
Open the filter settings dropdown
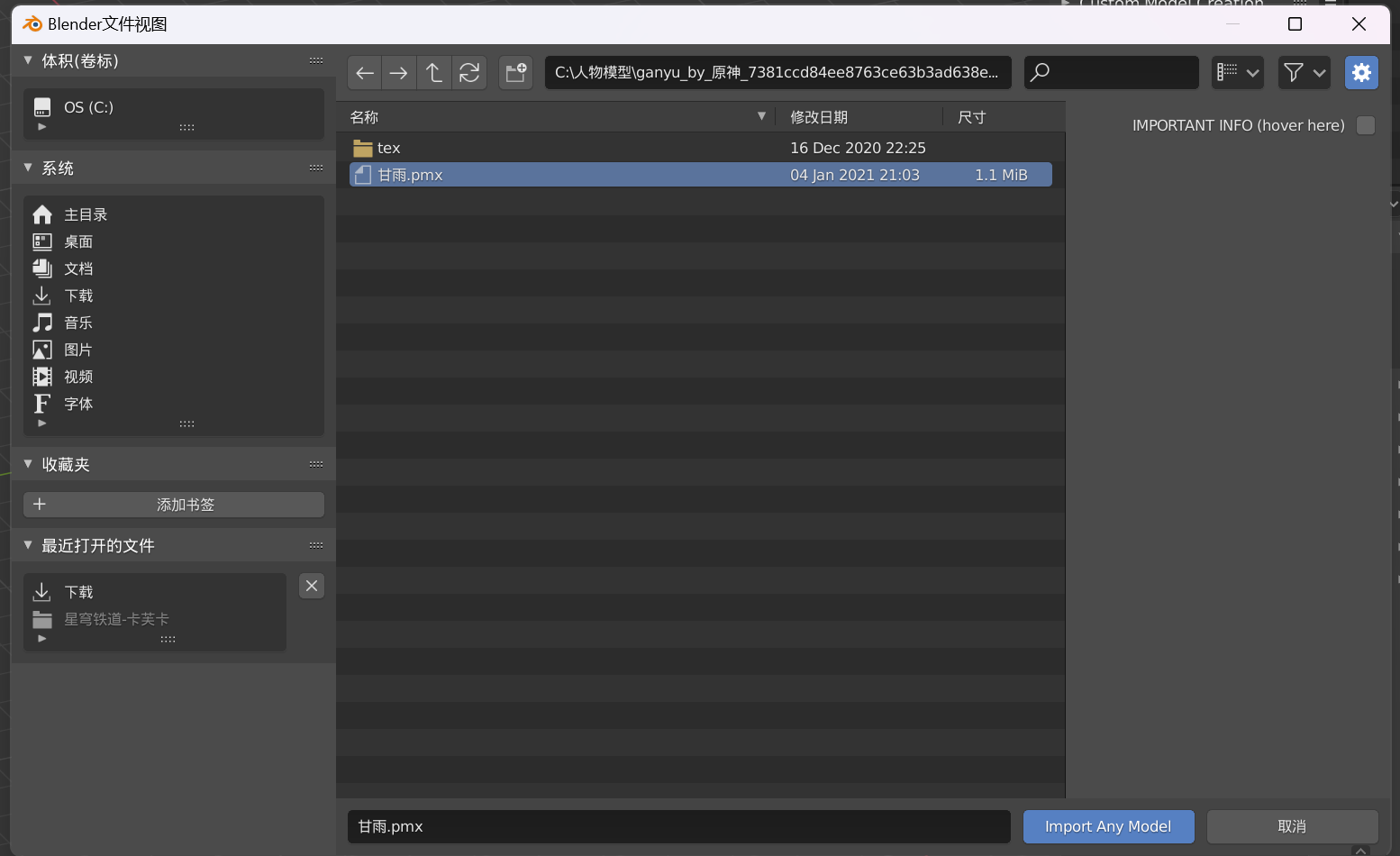pyautogui.click(x=1320, y=73)
